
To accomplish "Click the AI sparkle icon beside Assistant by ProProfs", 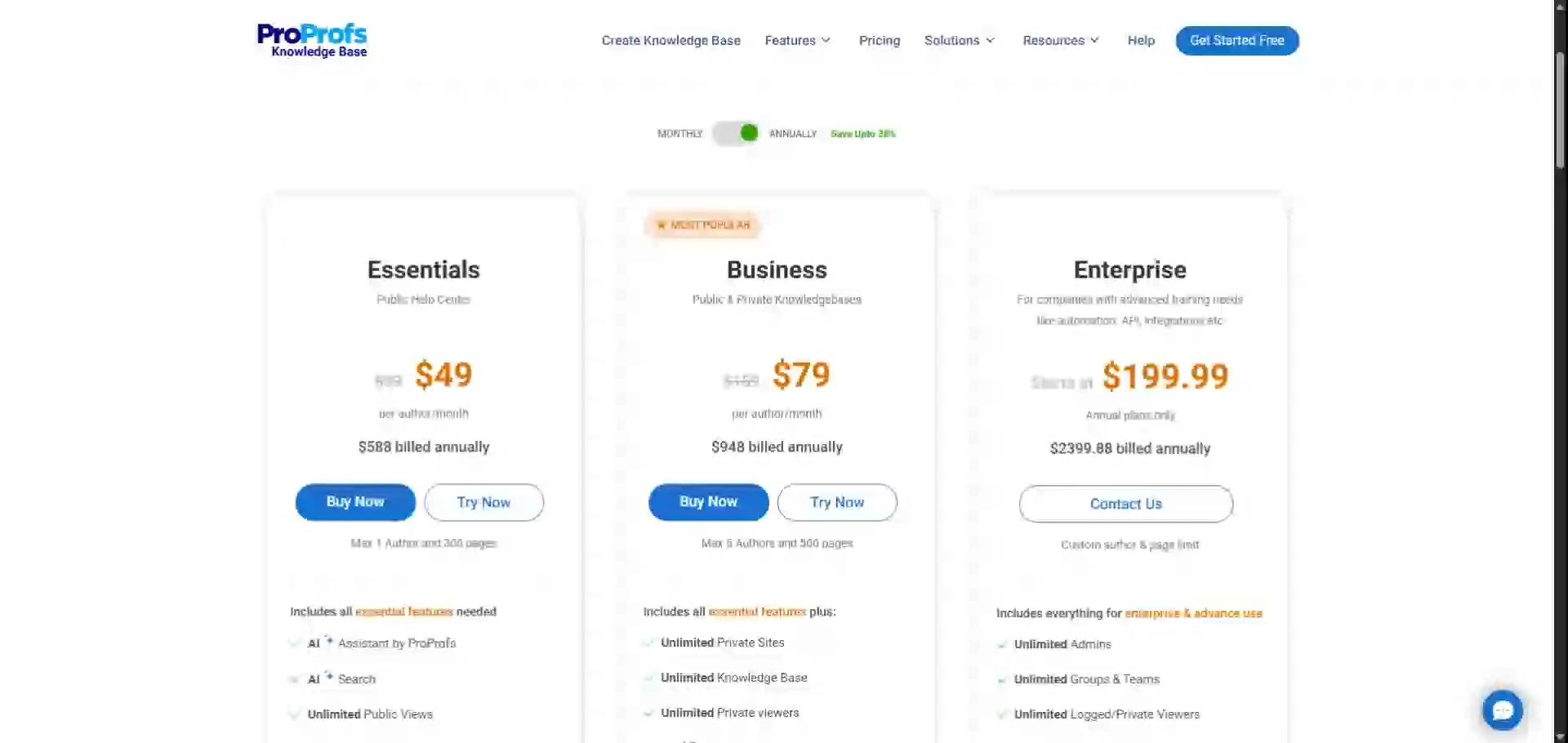I will [x=329, y=641].
